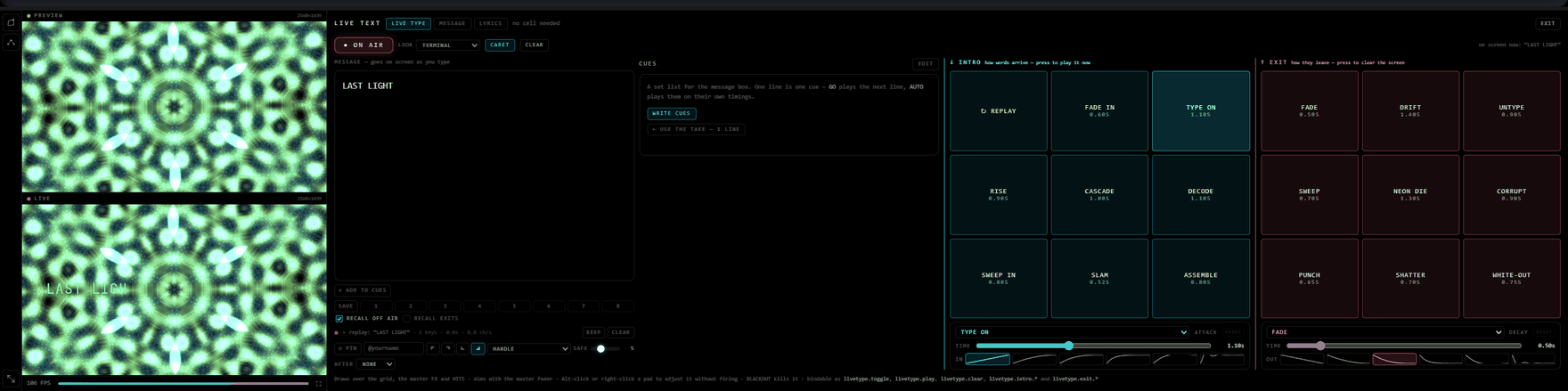This screenshot has height=391, width=1568.
Task: Trigger the UNTYPE exit pad
Action: [1511, 111]
